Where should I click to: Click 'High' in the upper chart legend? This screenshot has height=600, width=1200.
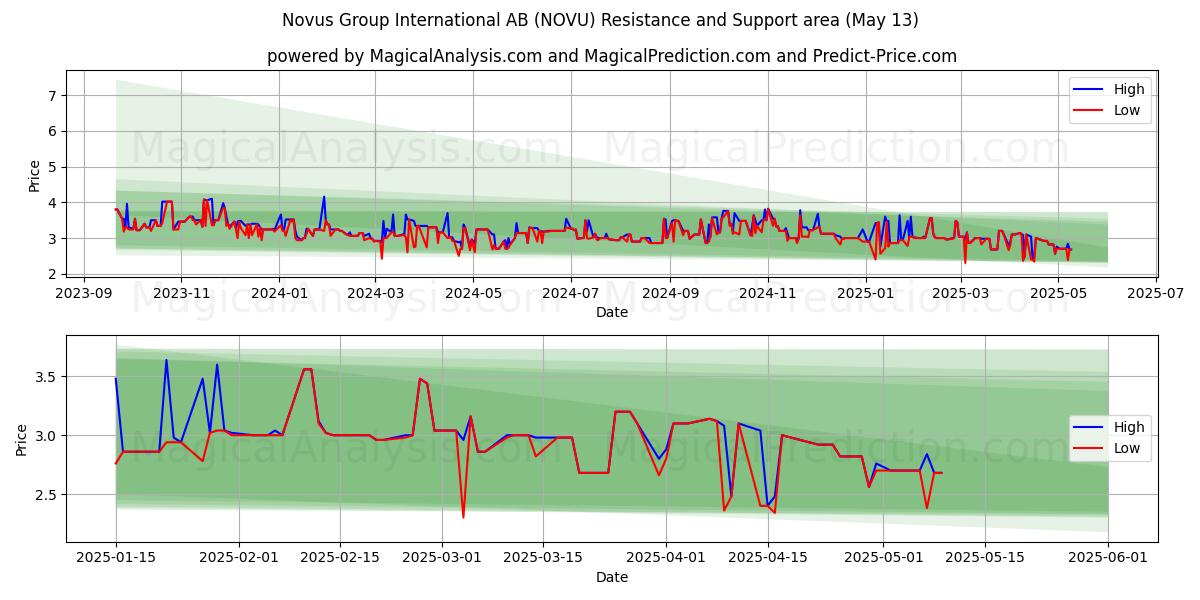[x=1129, y=89]
